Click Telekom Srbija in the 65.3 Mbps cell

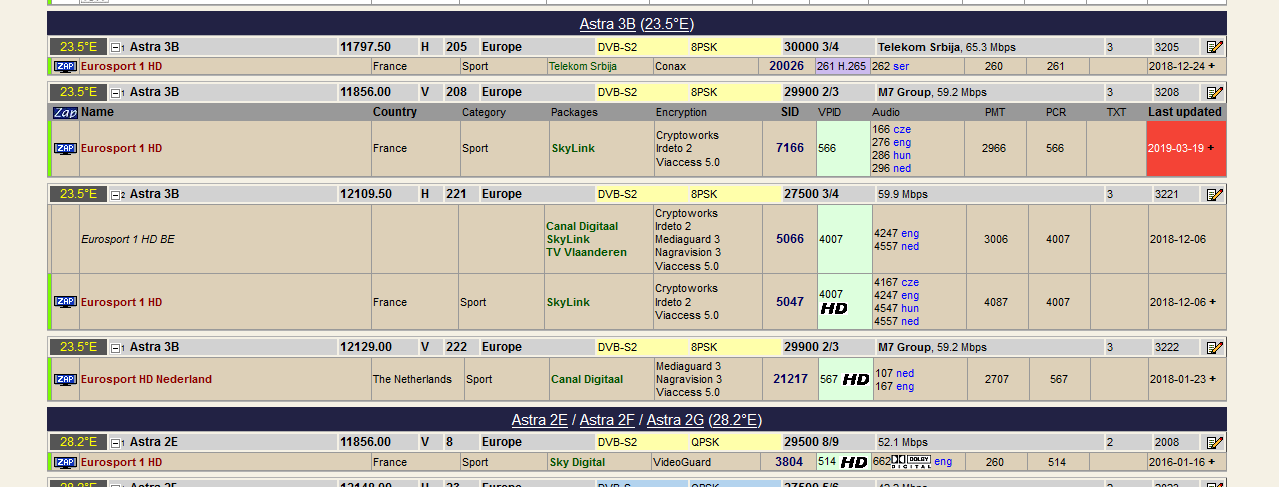click(919, 47)
